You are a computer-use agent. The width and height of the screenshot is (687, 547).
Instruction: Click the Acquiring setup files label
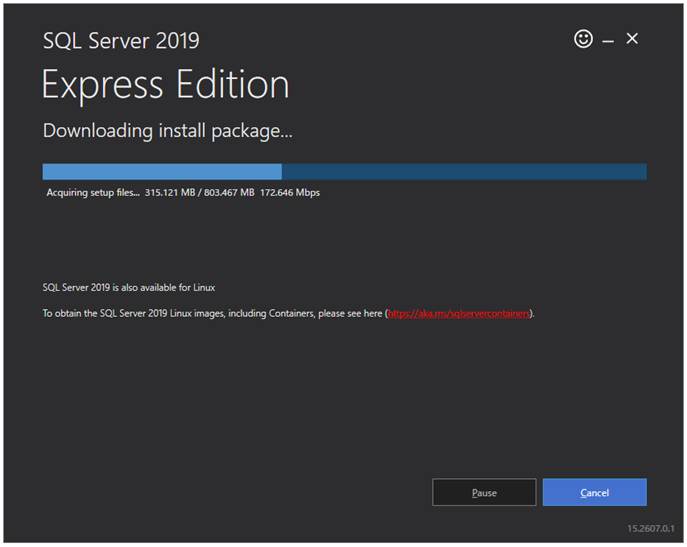pyautogui.click(x=93, y=193)
